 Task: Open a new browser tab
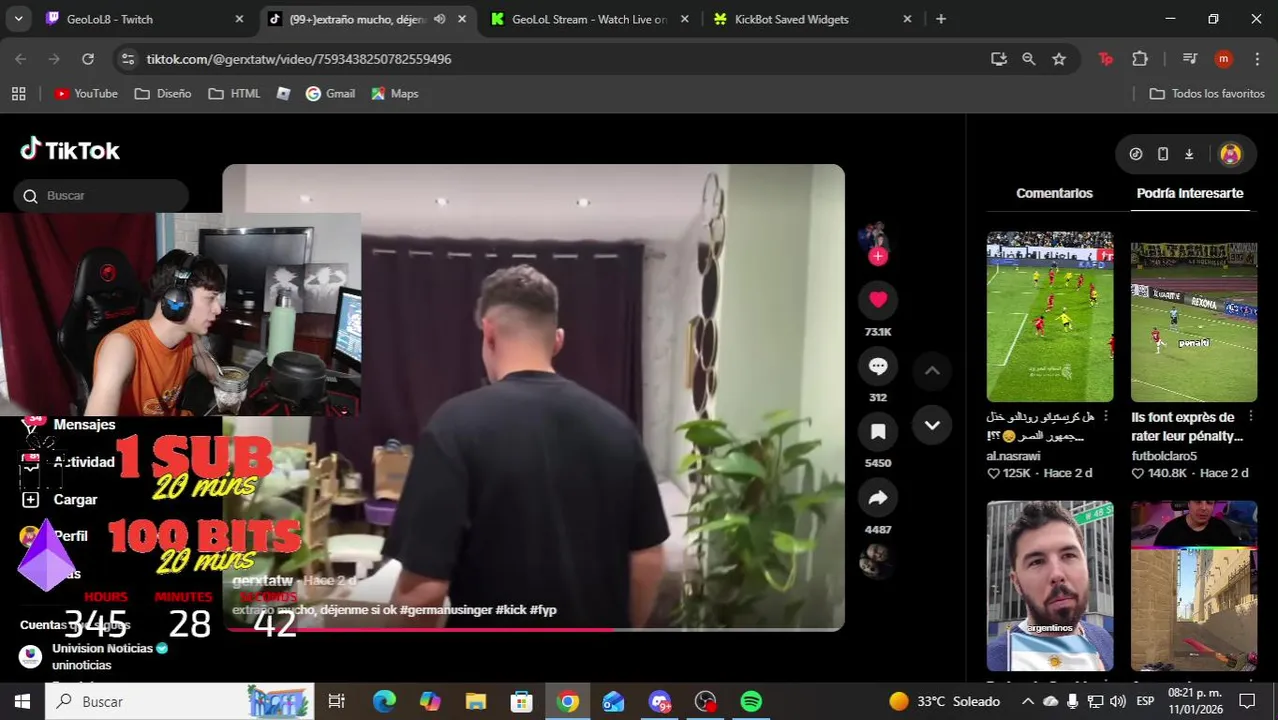[x=941, y=19]
